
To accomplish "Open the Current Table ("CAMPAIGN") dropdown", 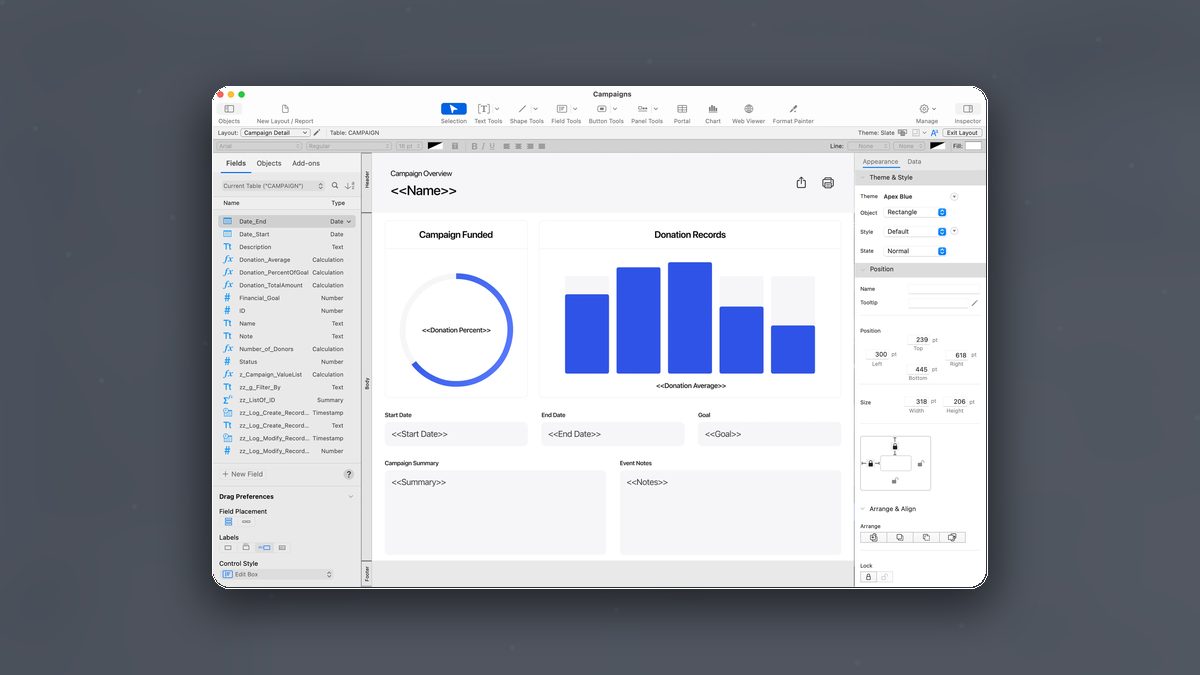I will tap(273, 186).
